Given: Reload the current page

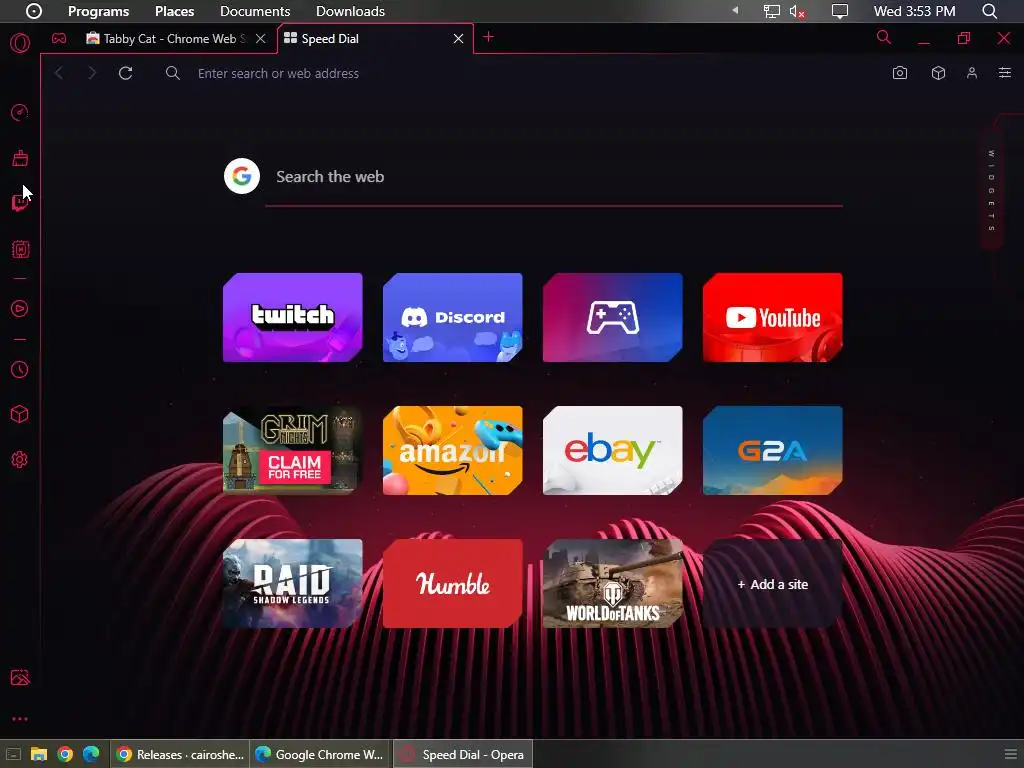Looking at the screenshot, I should click(126, 73).
